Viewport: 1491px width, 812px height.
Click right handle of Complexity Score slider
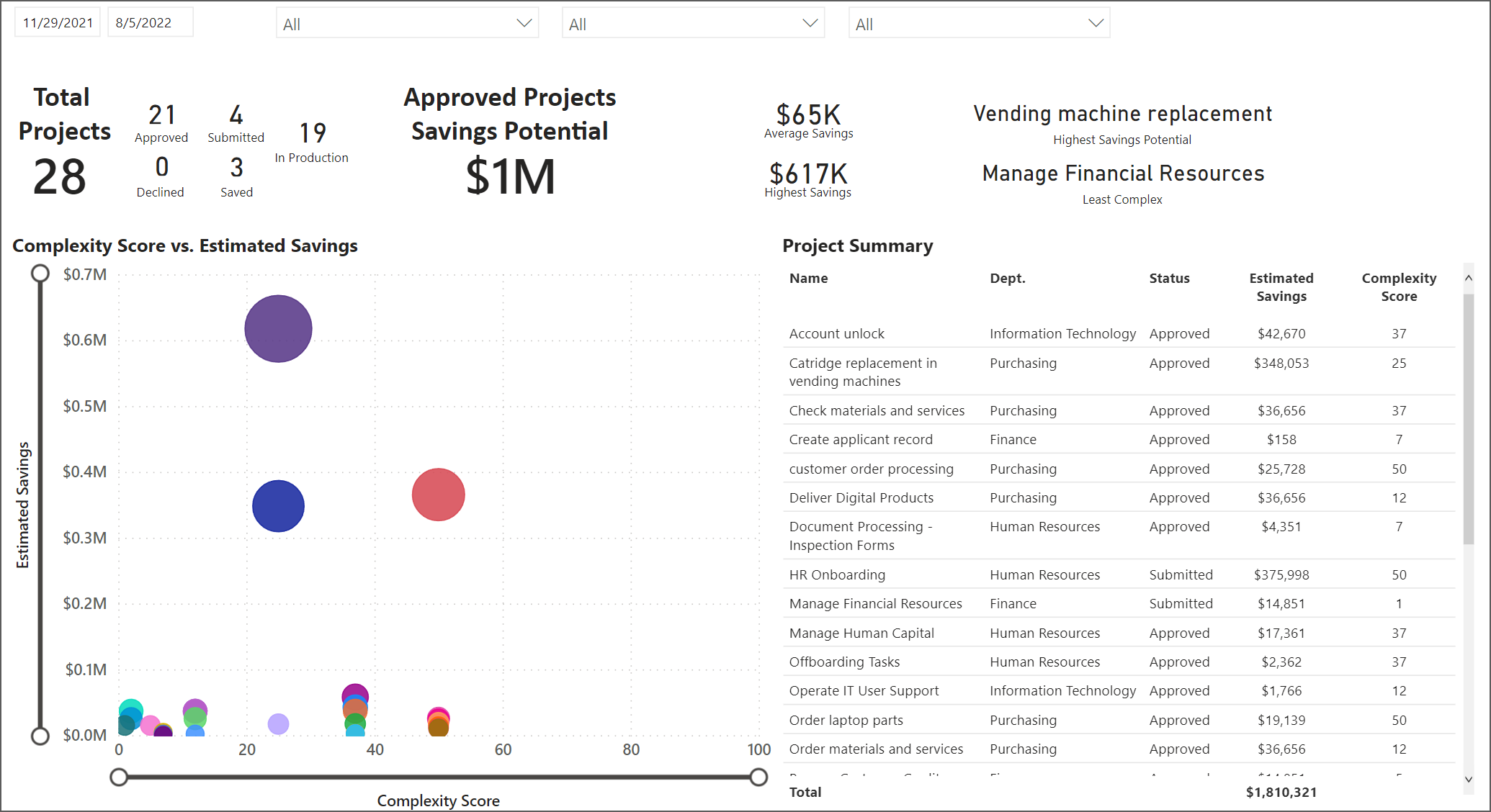(x=758, y=777)
